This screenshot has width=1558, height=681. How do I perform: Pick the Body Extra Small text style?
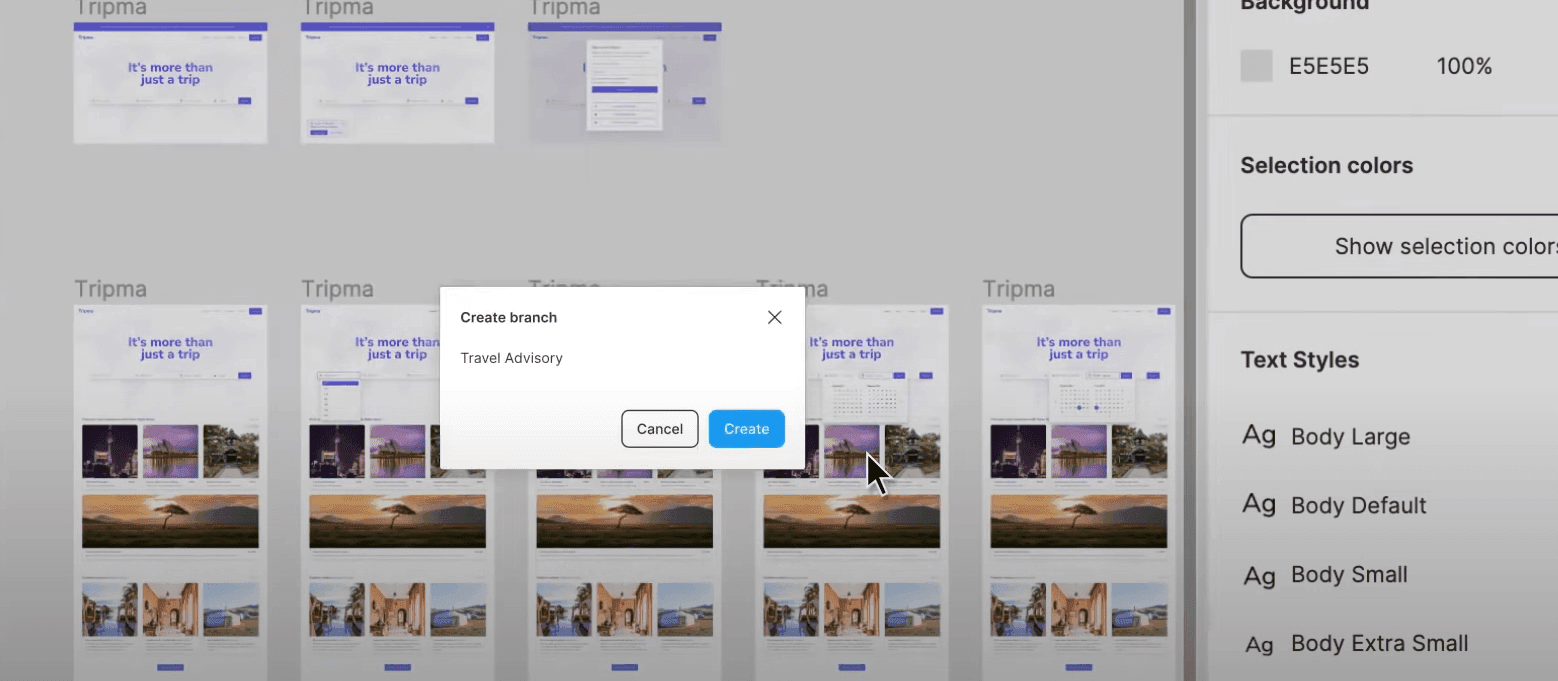[1379, 644]
